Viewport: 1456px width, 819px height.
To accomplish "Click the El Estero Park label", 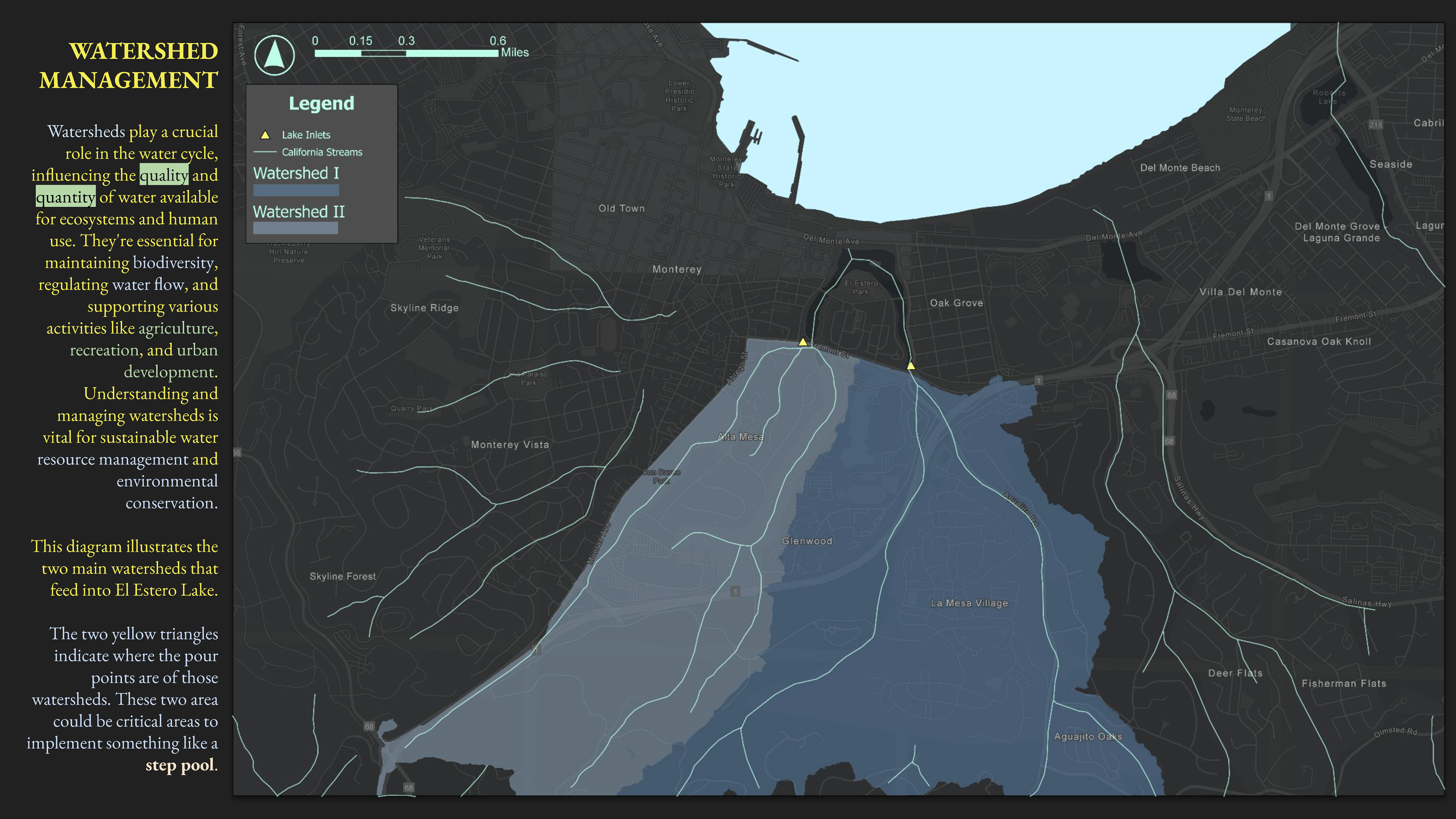I will [861, 287].
